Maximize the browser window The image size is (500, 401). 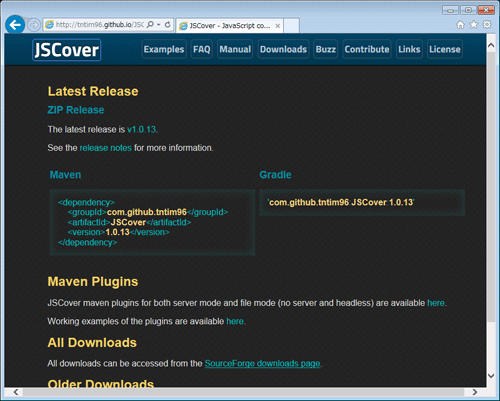point(468,10)
